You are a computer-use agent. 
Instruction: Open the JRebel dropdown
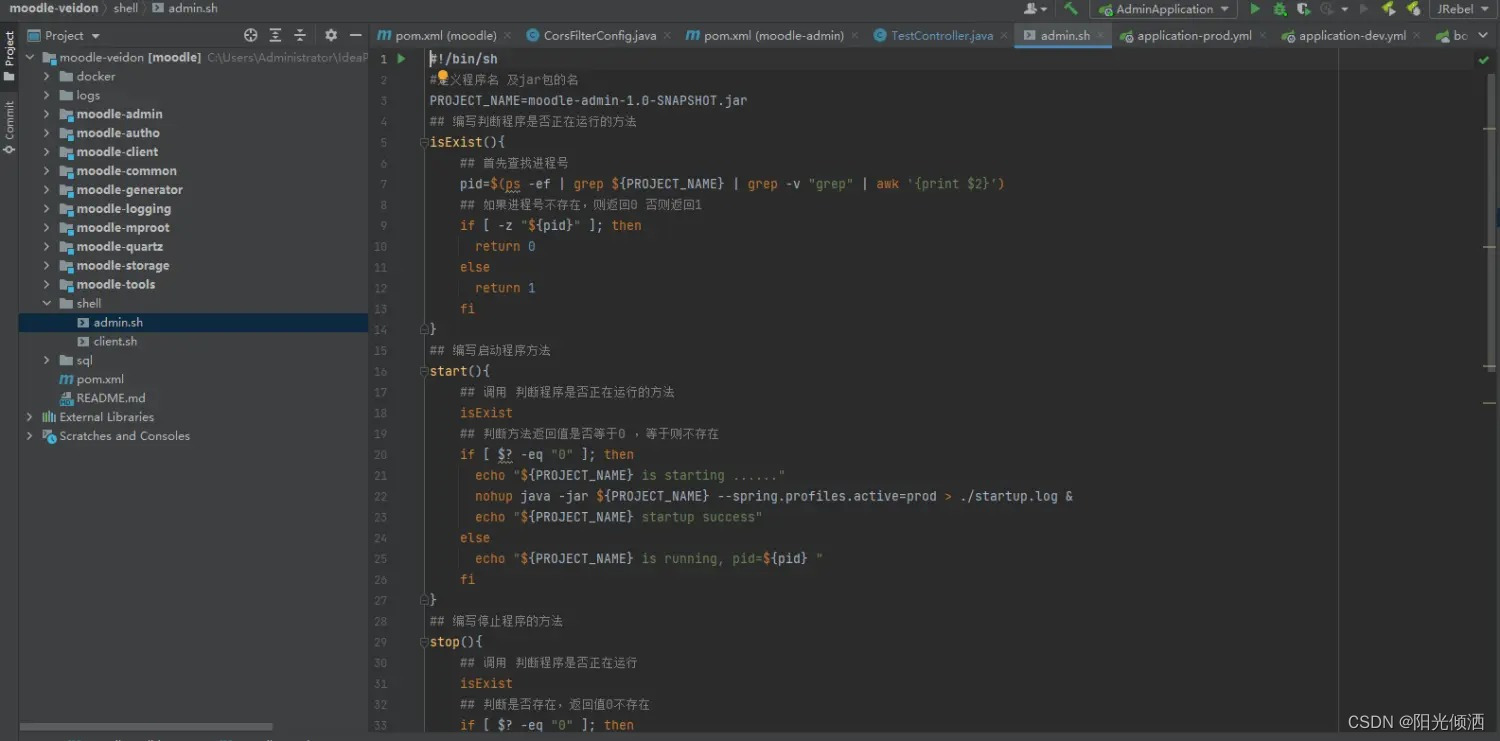1461,9
